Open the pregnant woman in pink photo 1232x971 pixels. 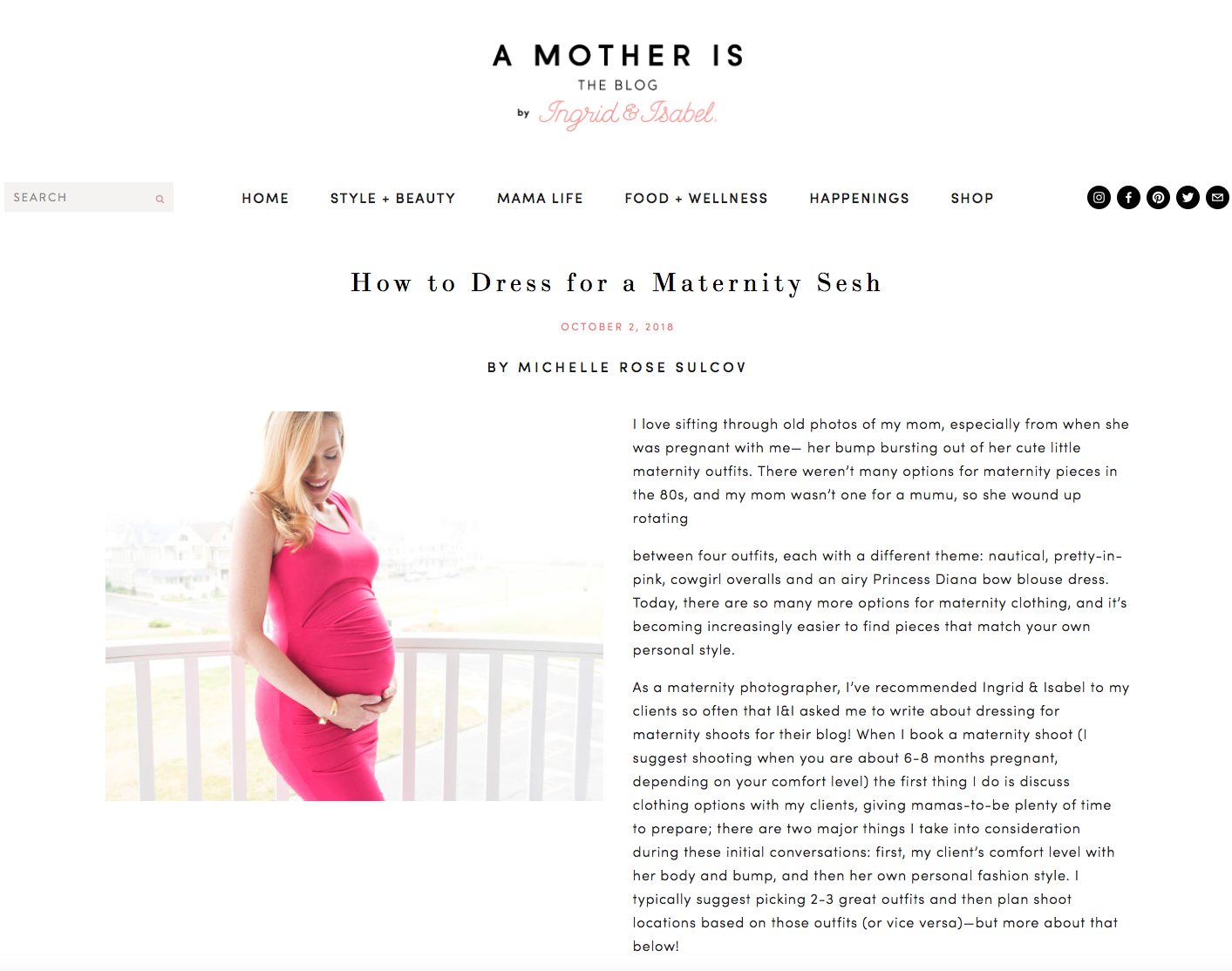click(x=354, y=606)
